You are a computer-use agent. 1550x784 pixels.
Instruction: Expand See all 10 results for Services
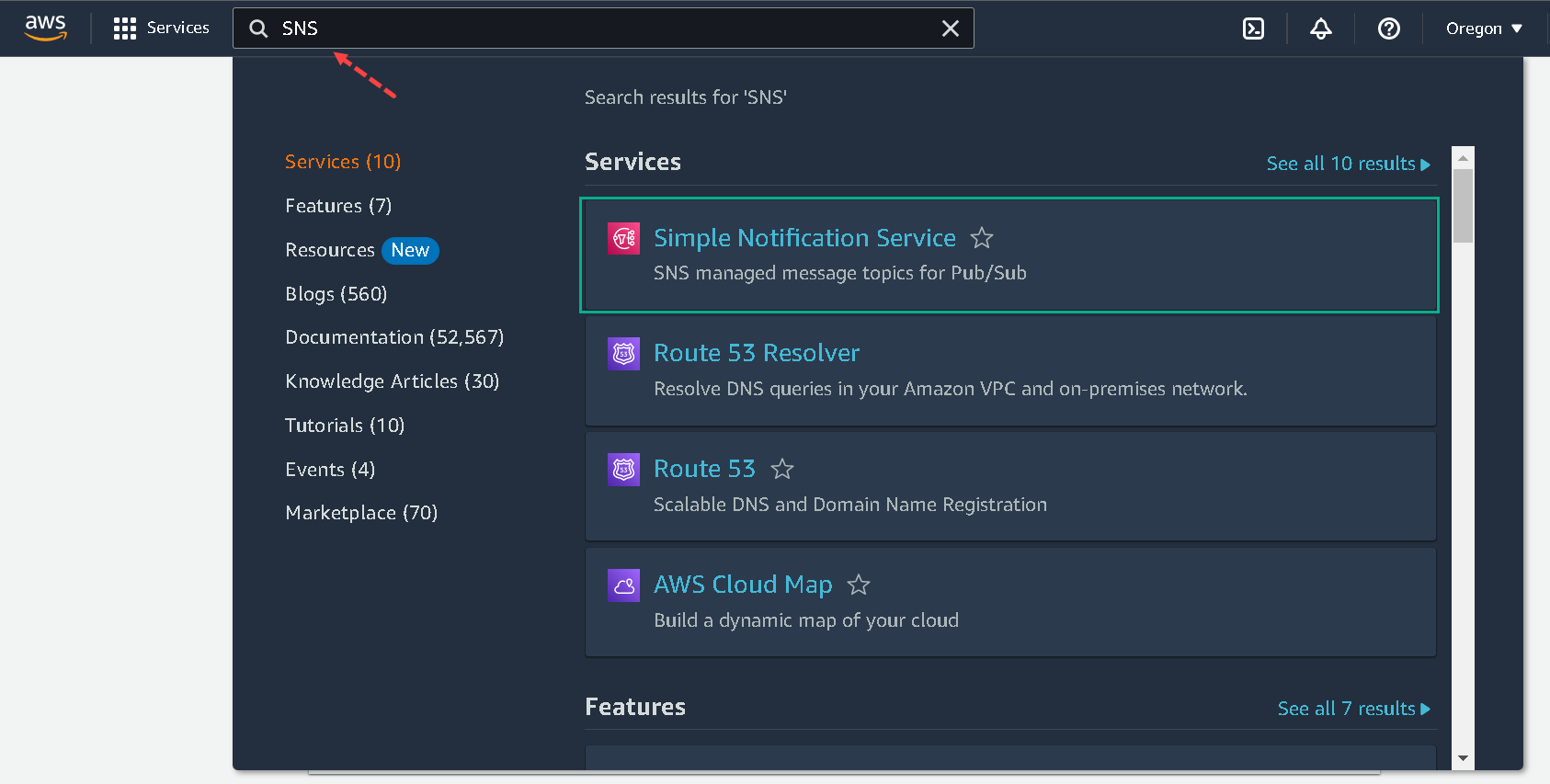(1348, 164)
